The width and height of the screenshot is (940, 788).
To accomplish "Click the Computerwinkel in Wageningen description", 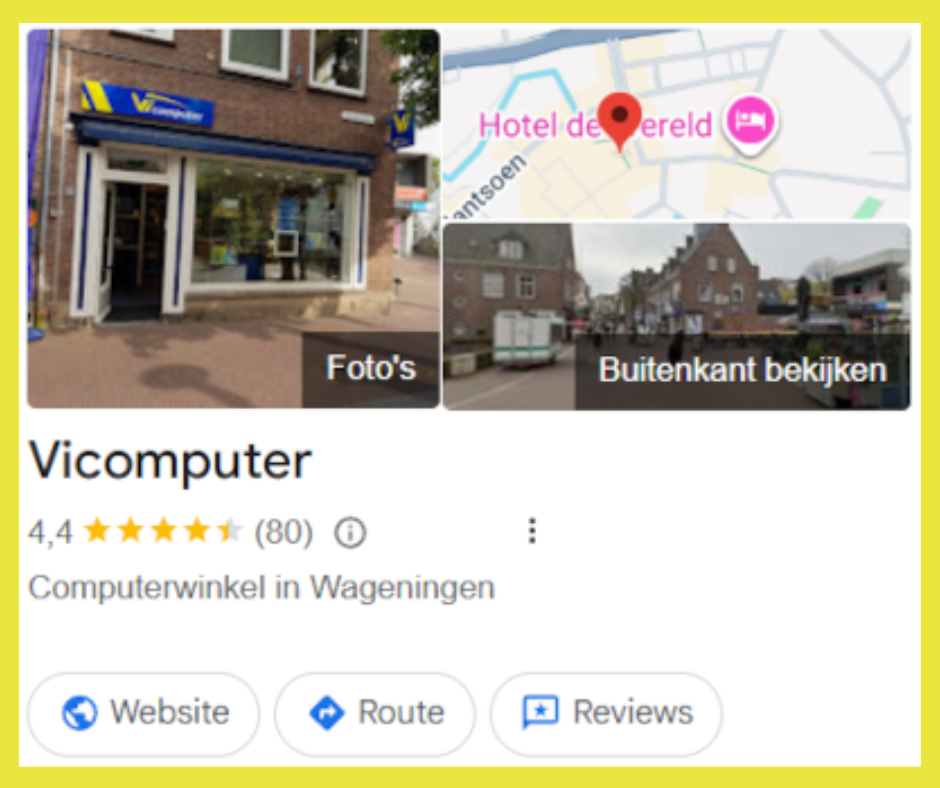I will [x=261, y=588].
